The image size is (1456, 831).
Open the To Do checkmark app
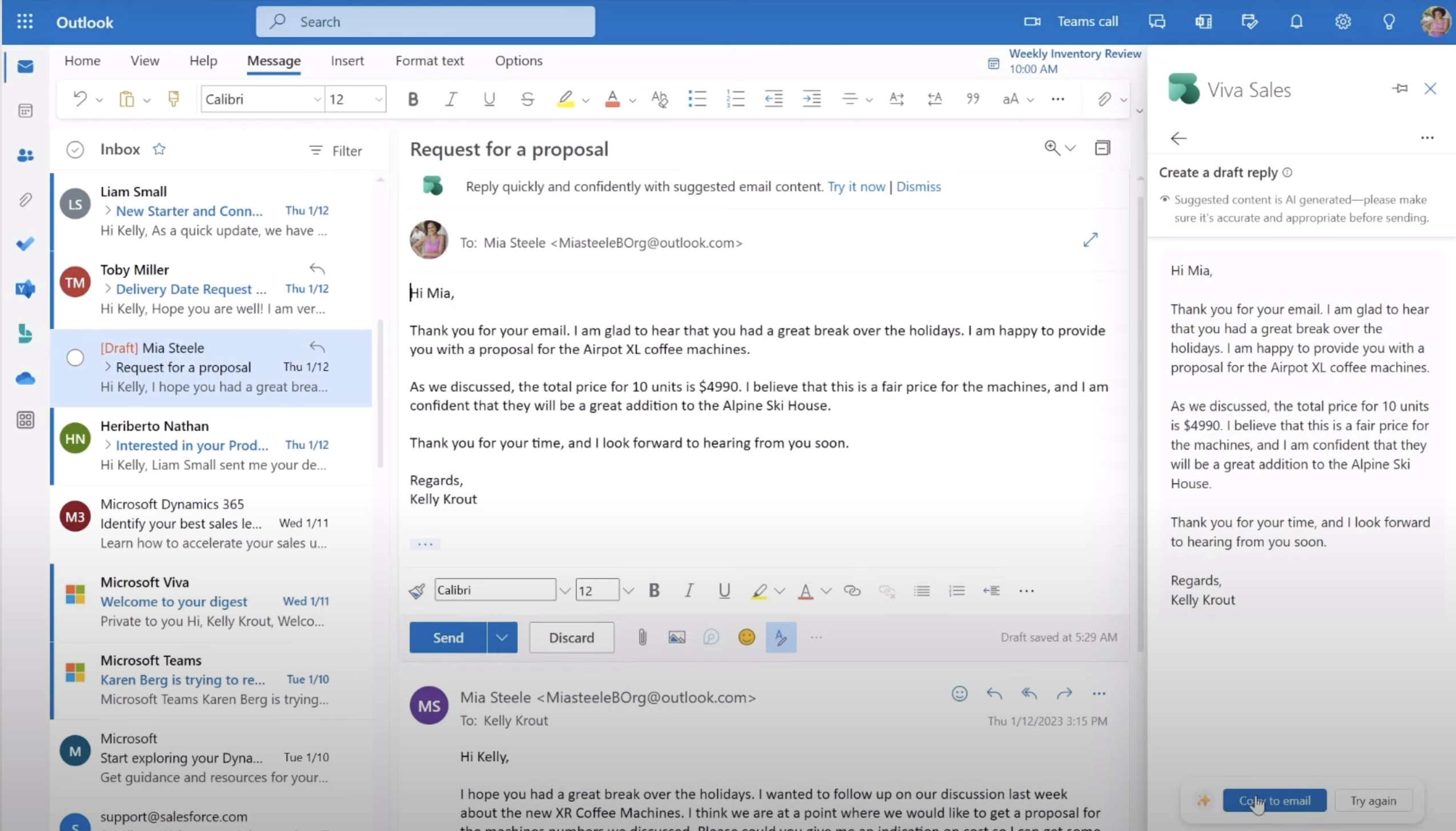pyautogui.click(x=25, y=244)
